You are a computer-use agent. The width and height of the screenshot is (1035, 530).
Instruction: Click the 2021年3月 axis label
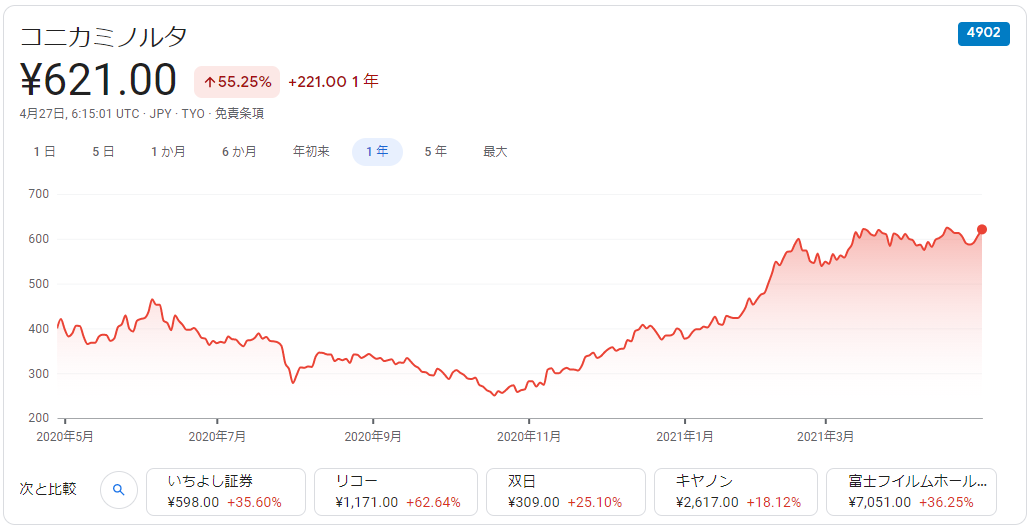click(825, 437)
